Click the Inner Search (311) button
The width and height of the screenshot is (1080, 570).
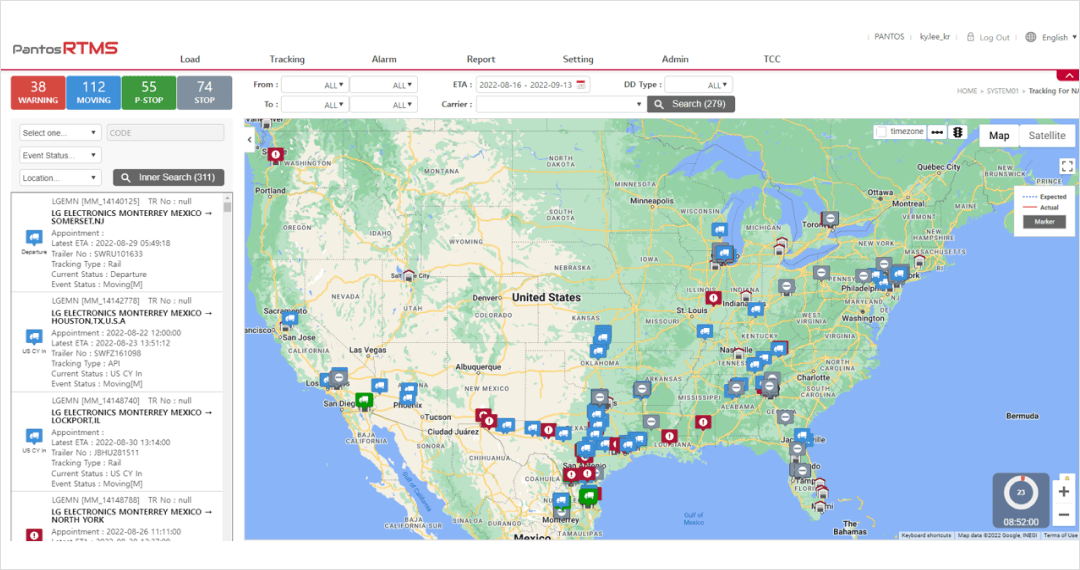pyautogui.click(x=169, y=178)
